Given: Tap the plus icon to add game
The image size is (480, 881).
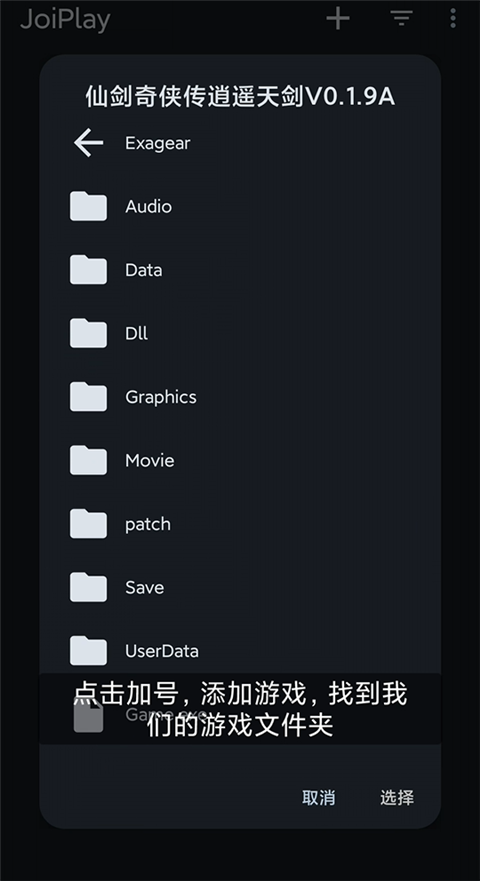Looking at the screenshot, I should tap(338, 19).
